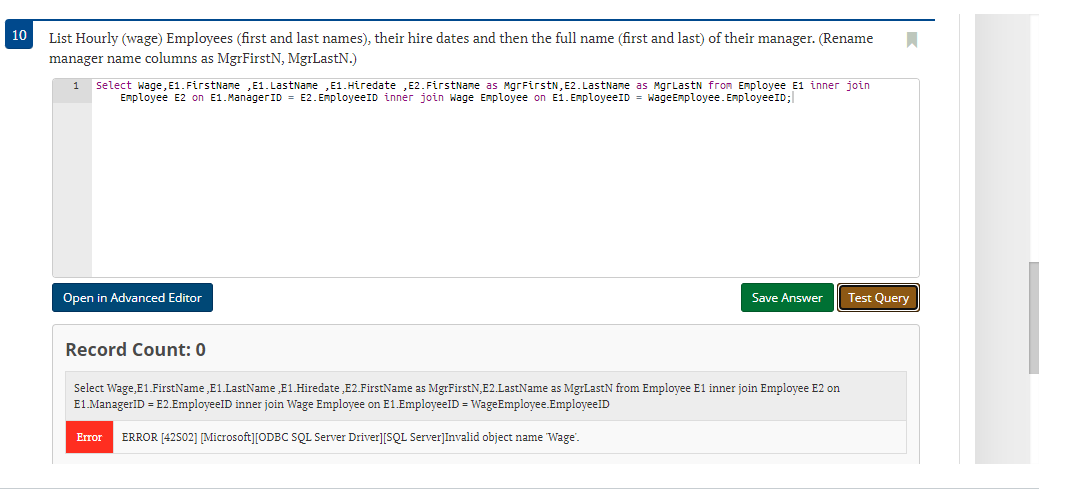Save the current answer
1084x489 pixels.
(x=787, y=297)
